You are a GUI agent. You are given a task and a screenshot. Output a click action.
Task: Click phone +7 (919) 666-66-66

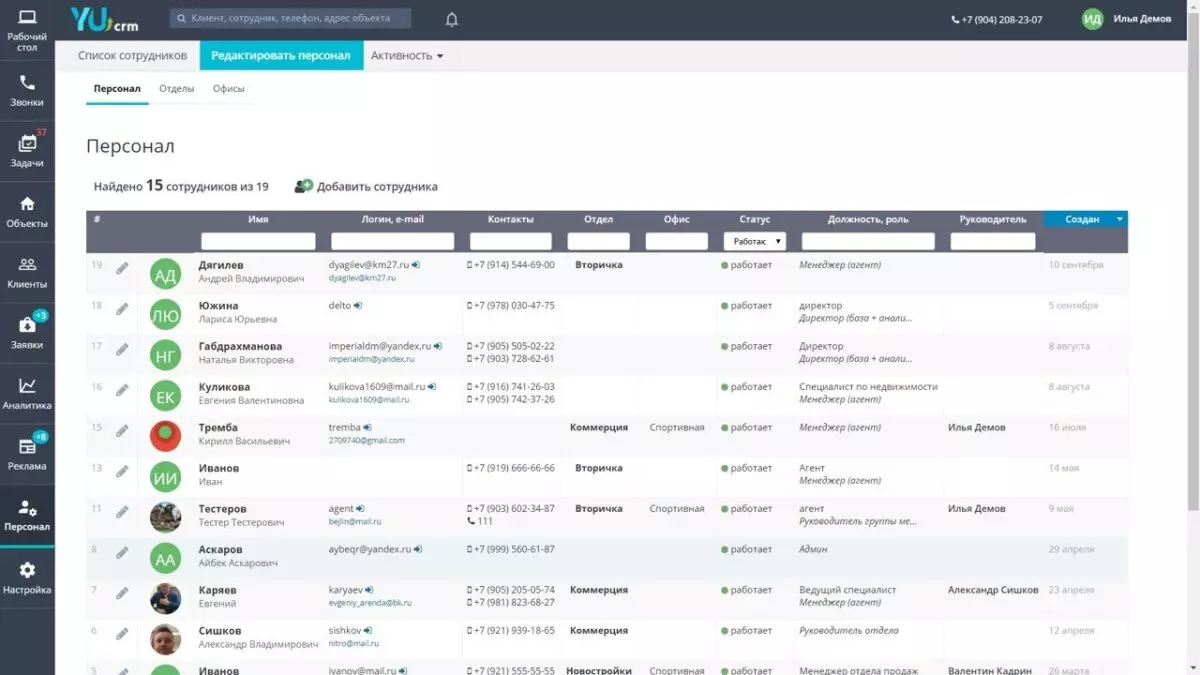coord(514,468)
